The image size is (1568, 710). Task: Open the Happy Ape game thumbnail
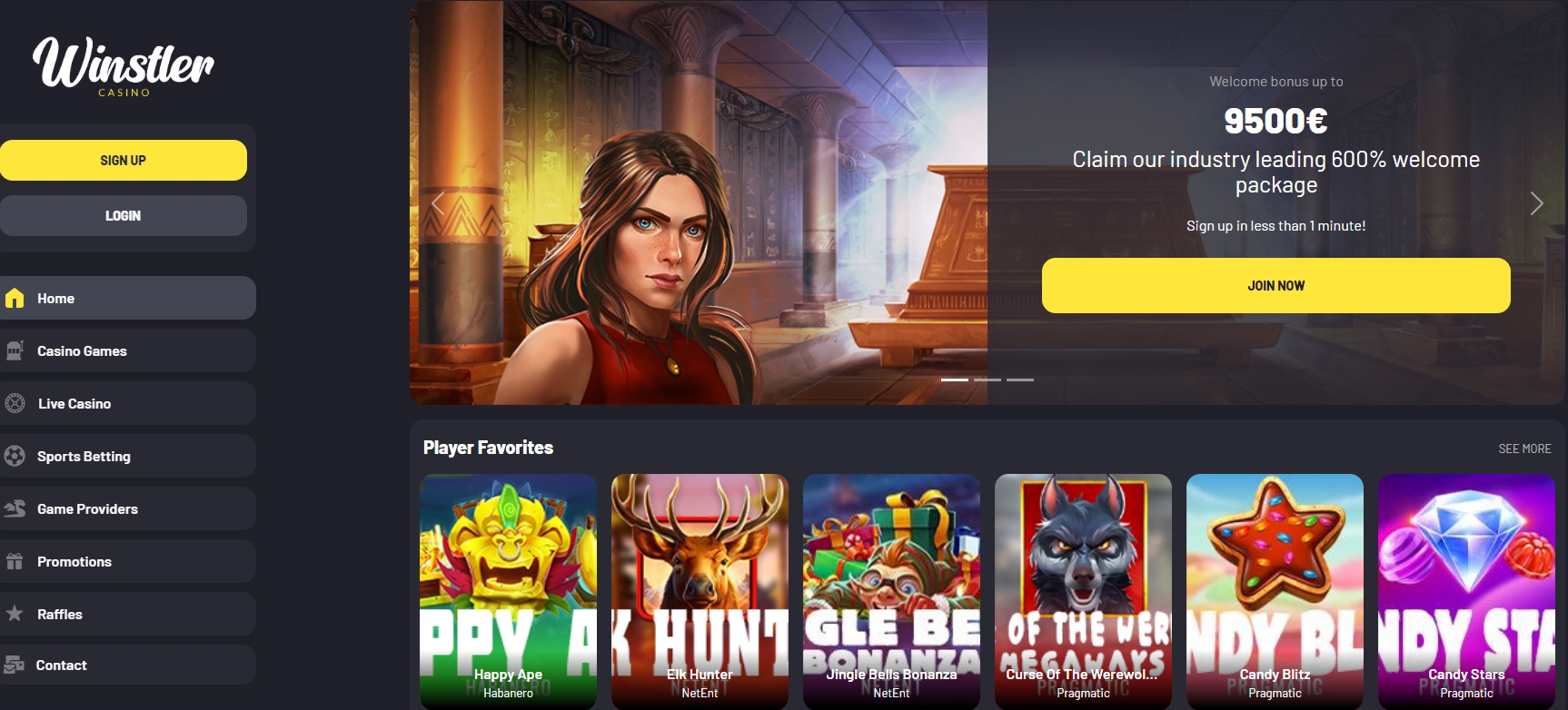(x=508, y=591)
